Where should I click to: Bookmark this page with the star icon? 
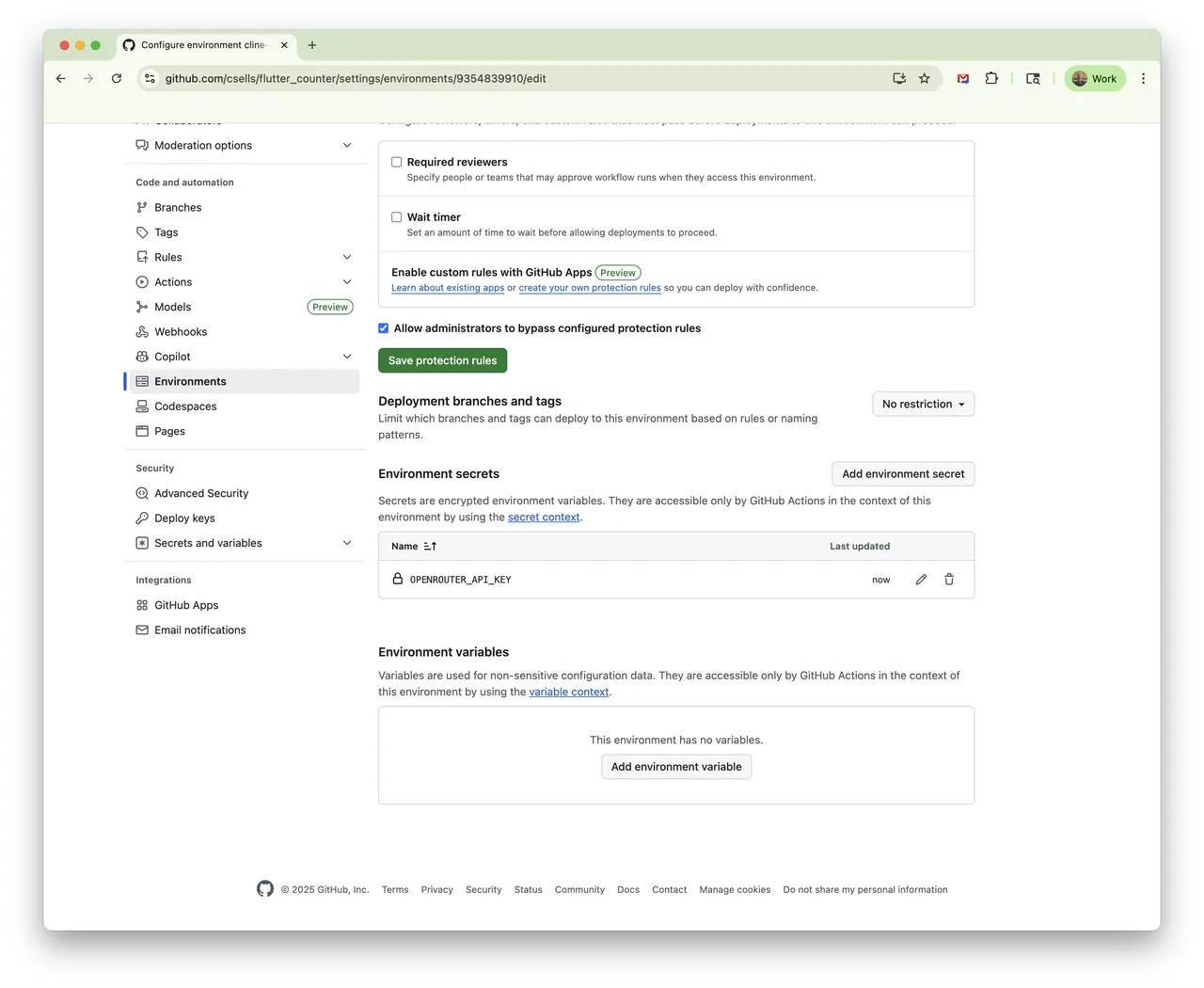click(925, 79)
